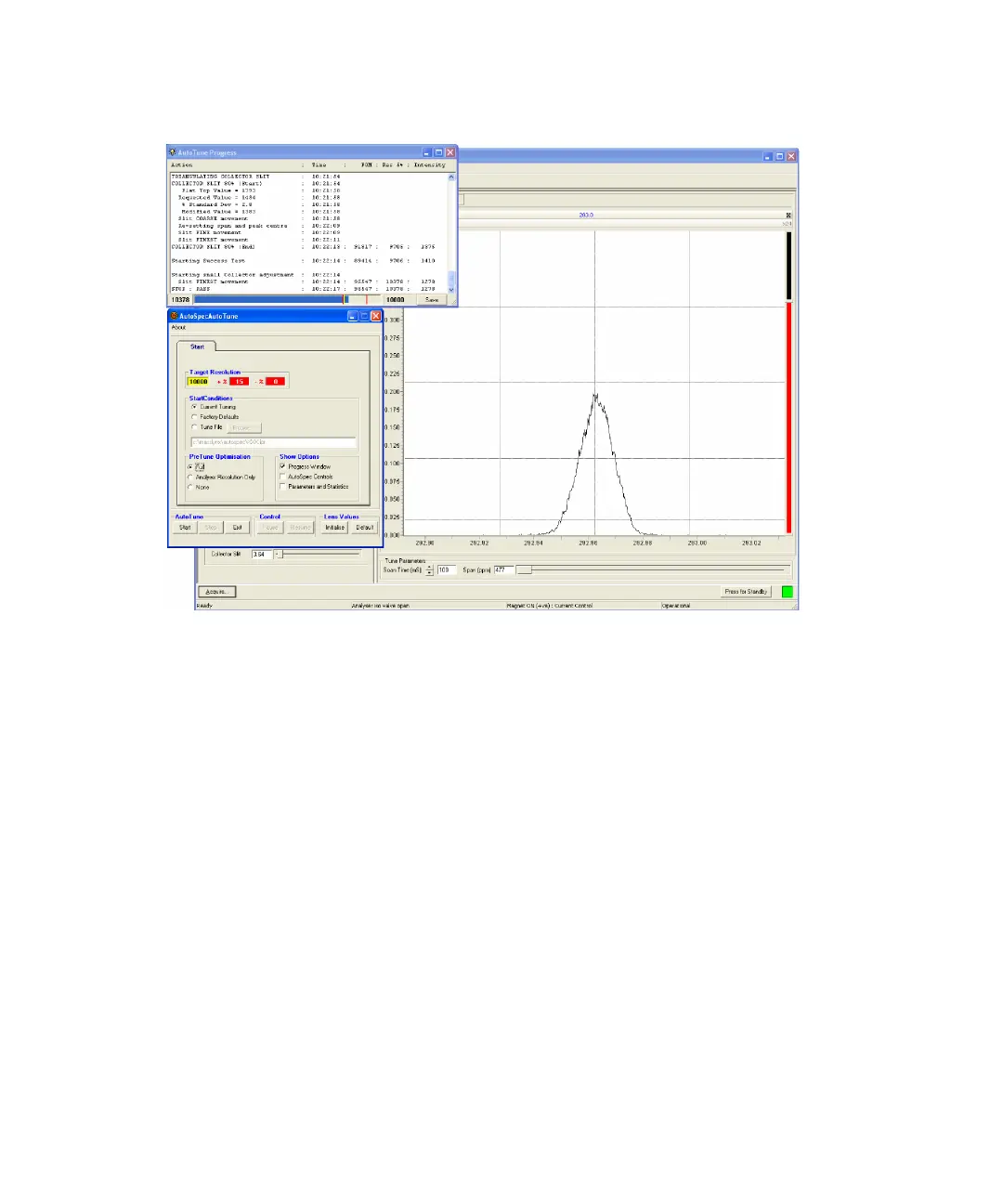Open the About menu
Screen dimensions: 1003x1204
point(178,327)
